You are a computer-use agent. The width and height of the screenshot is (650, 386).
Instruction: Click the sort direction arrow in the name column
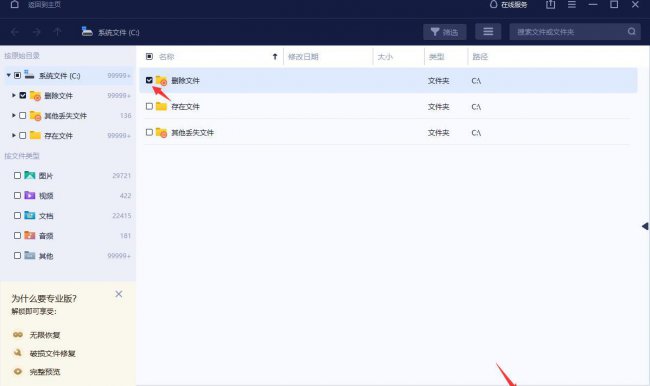275,56
